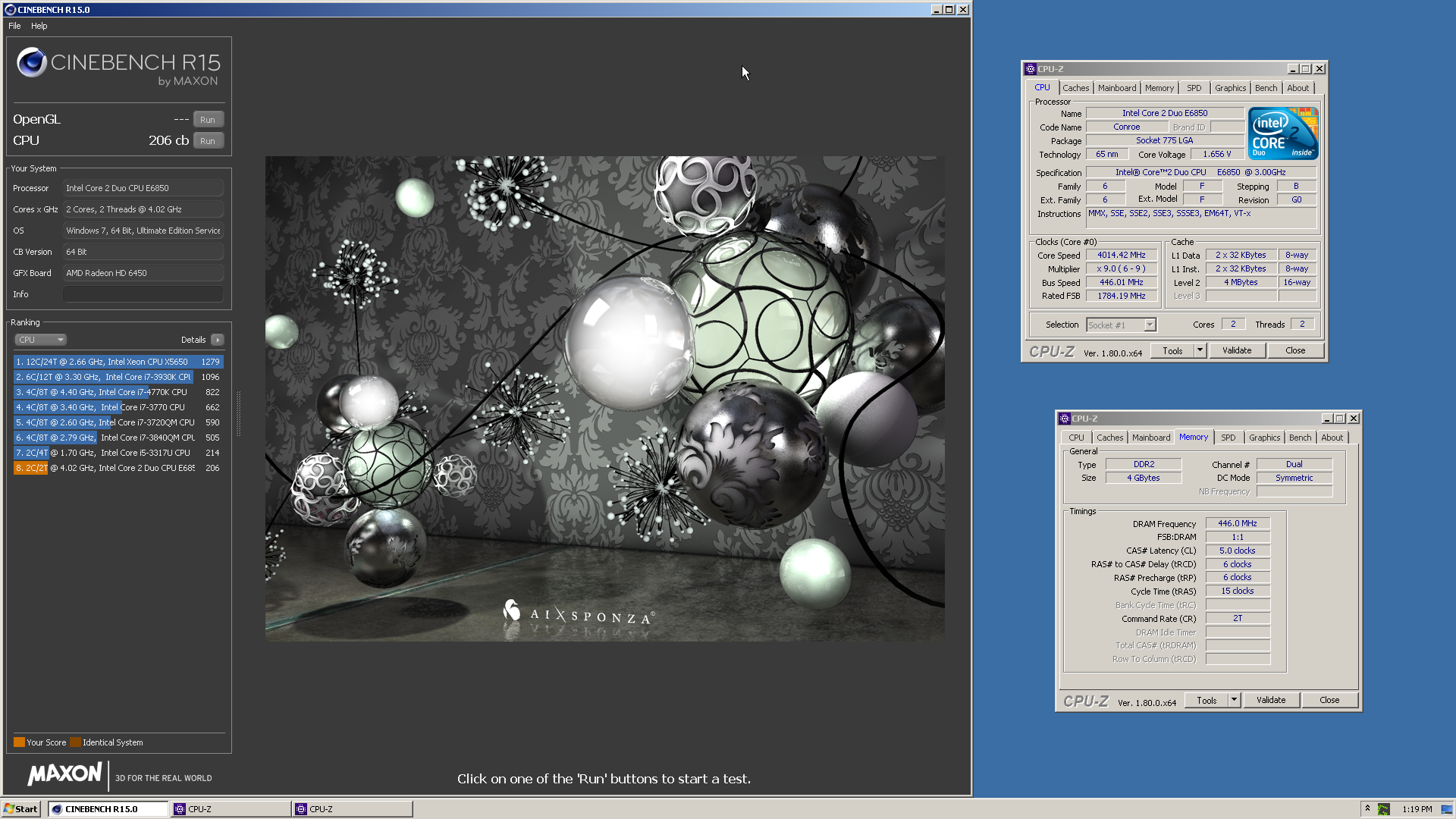Click the Identical System brown legend swatch
This screenshot has height=819, width=1456.
[x=75, y=742]
